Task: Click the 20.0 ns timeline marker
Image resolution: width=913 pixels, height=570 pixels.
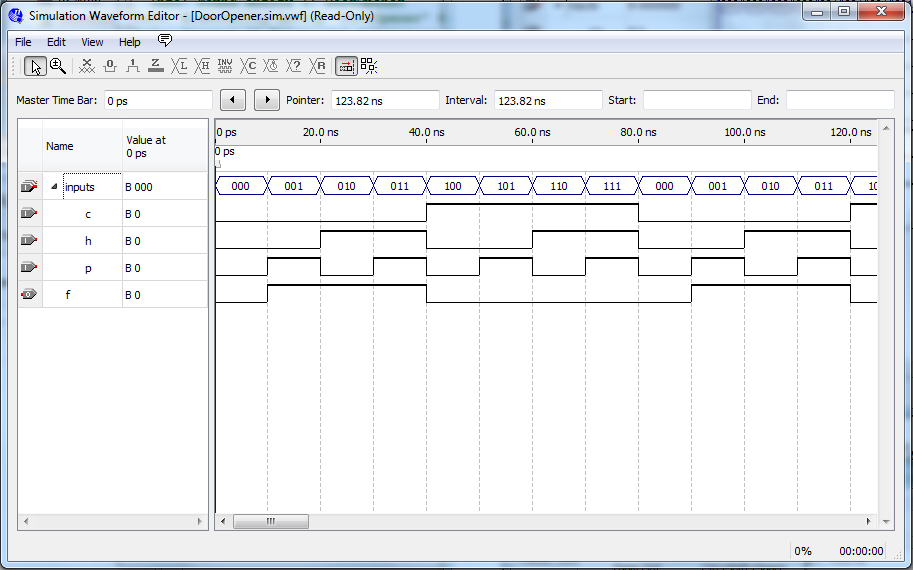Action: [x=320, y=132]
